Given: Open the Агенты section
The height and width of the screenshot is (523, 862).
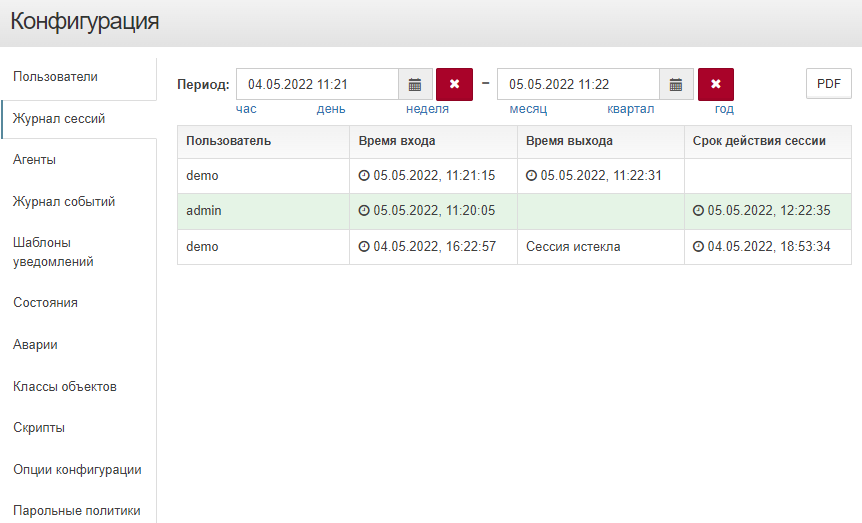Looking at the screenshot, I should click(35, 160).
